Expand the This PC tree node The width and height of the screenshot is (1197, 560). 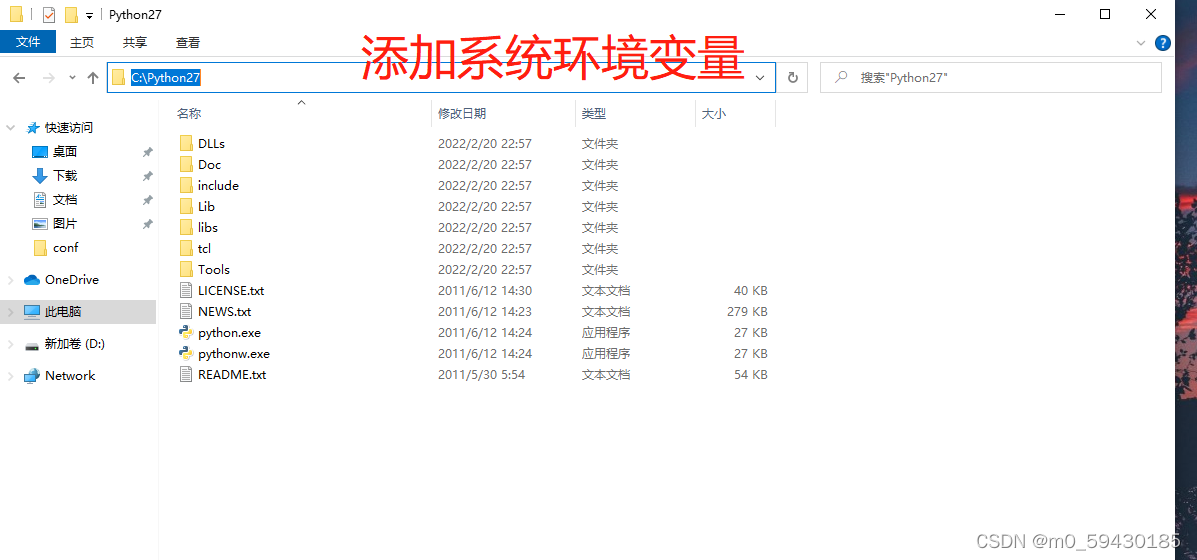pyautogui.click(x=11, y=311)
